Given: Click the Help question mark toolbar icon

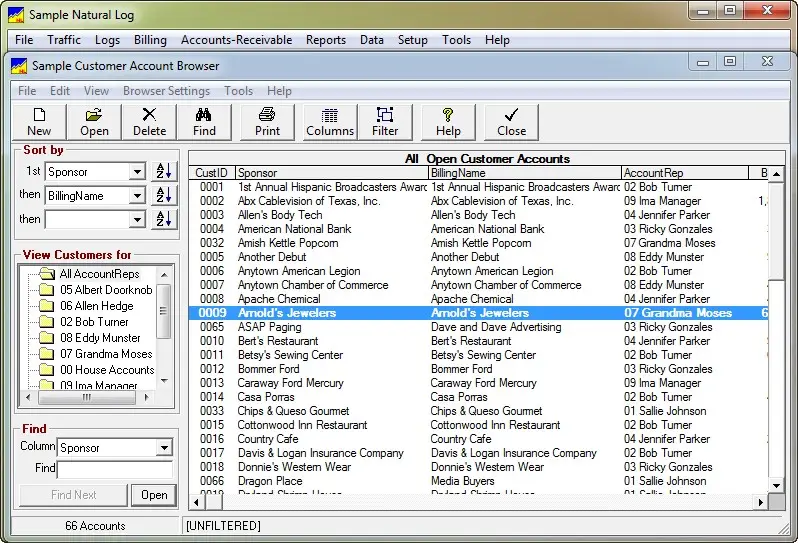Looking at the screenshot, I should click(x=448, y=115).
